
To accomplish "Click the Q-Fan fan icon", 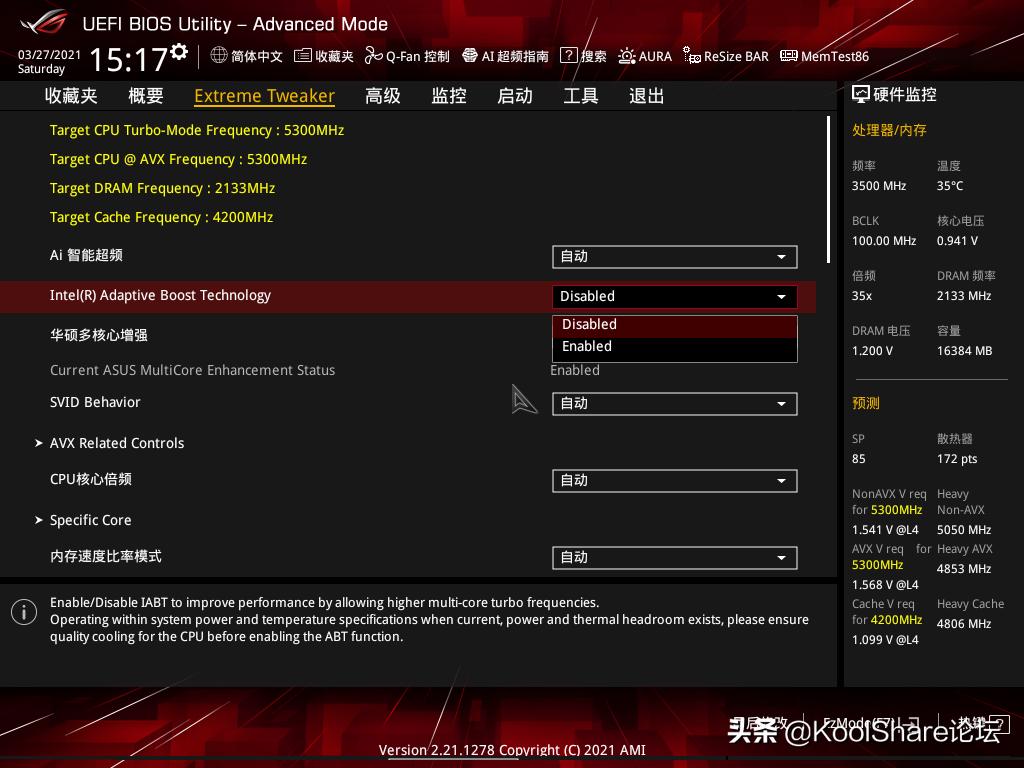I will pos(374,56).
